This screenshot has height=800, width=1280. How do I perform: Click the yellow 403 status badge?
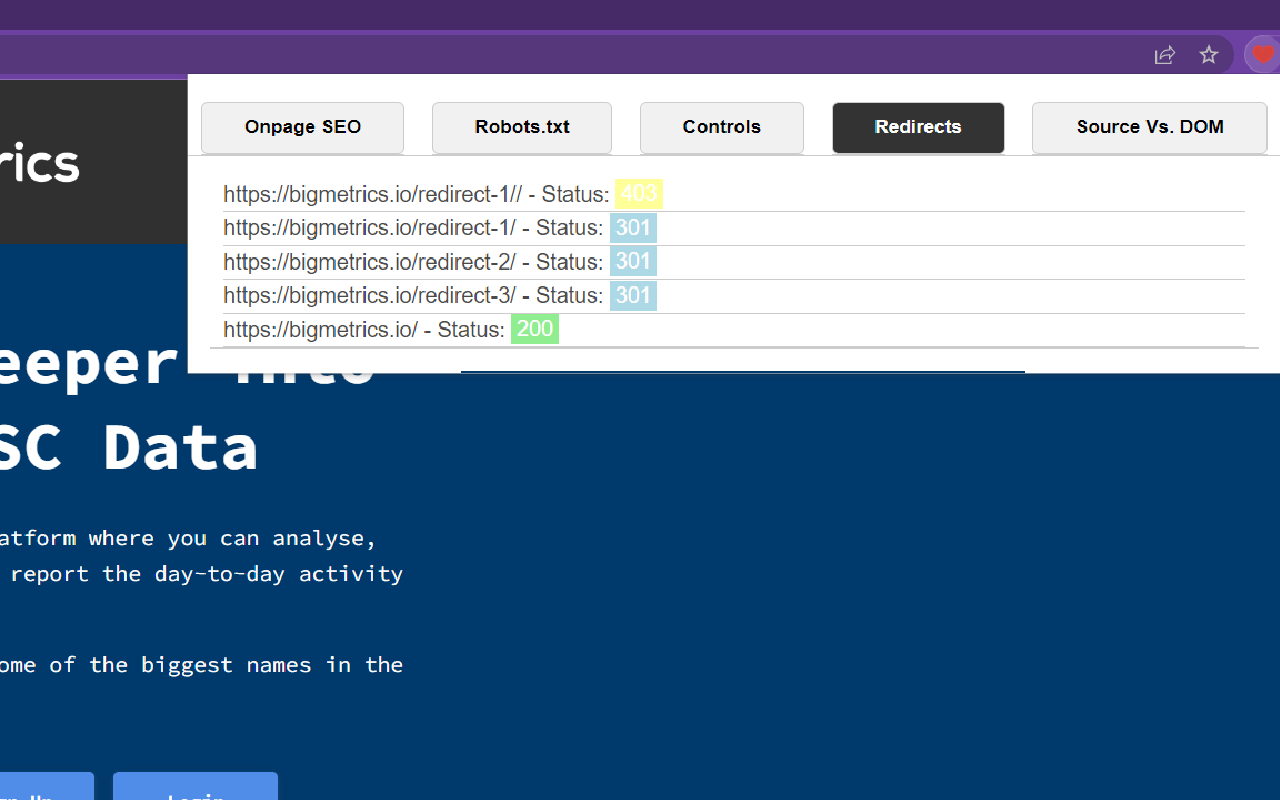[x=639, y=194]
